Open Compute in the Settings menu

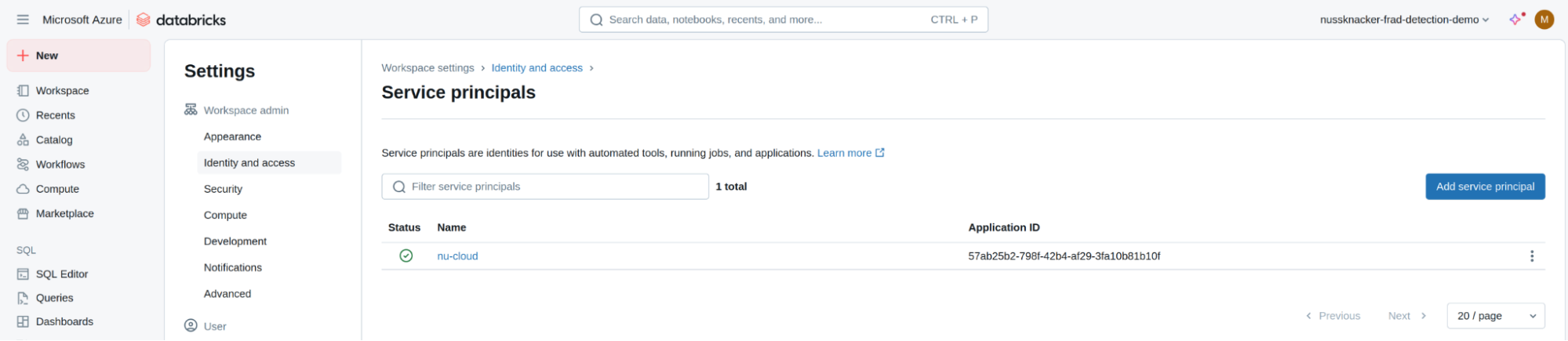(225, 215)
